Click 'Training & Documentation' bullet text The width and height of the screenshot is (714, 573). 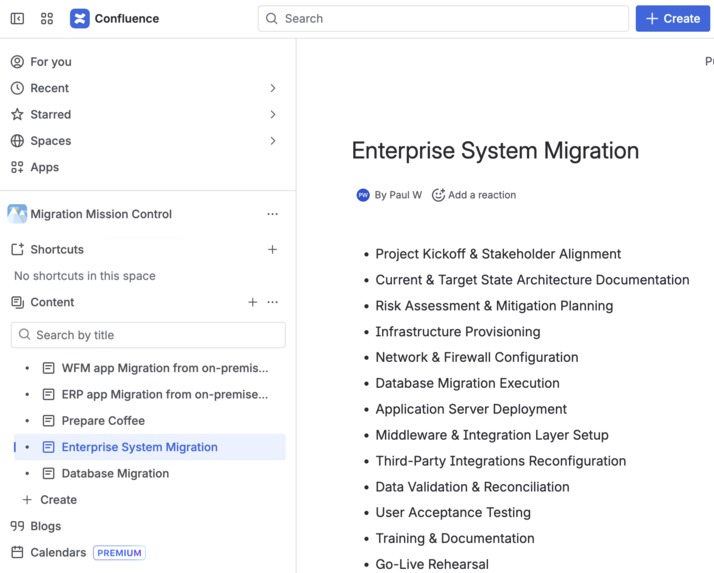click(x=455, y=539)
